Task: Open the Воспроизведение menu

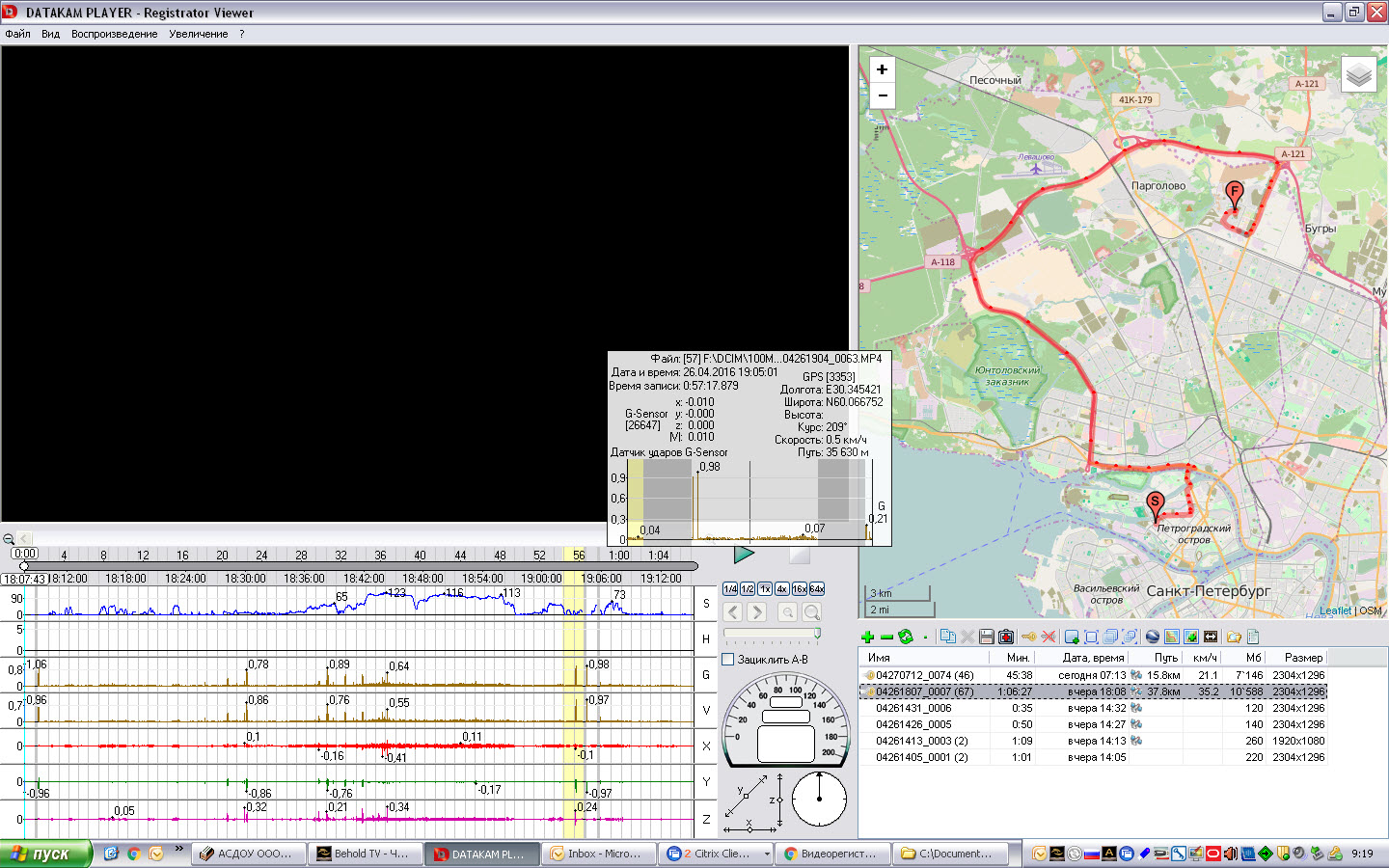Action: [x=114, y=34]
